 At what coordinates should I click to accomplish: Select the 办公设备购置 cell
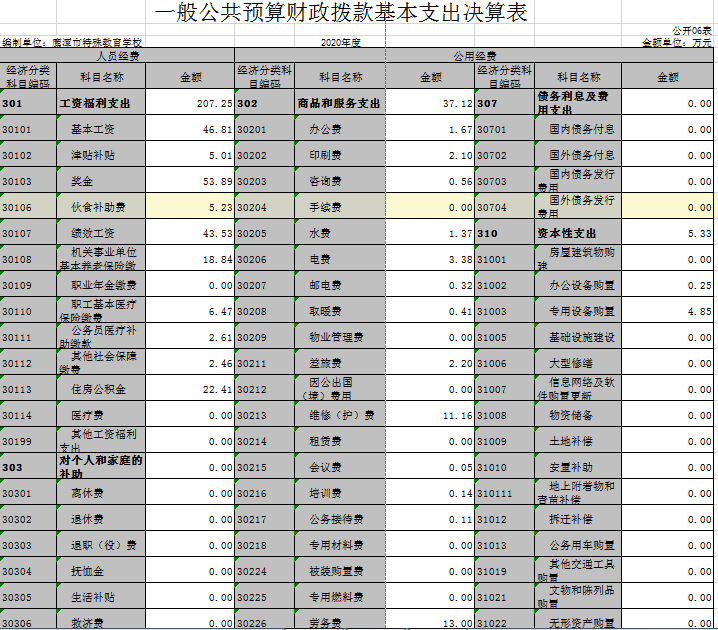(x=578, y=284)
